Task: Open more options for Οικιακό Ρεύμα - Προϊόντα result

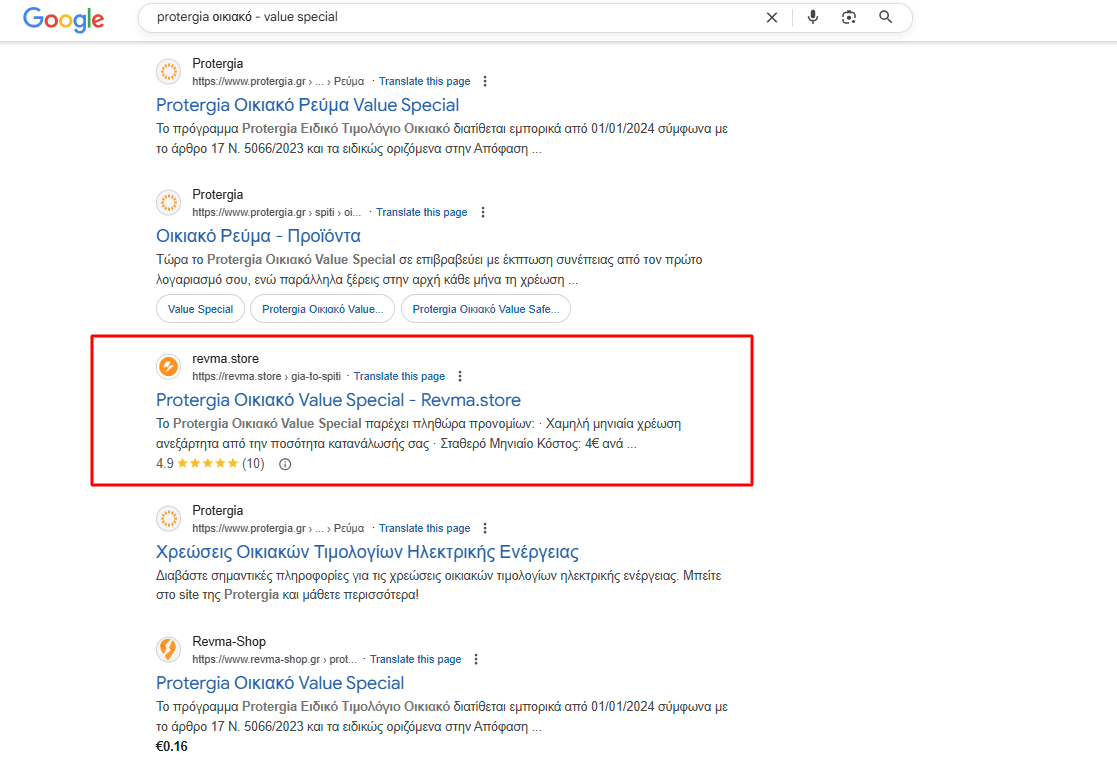Action: point(482,212)
